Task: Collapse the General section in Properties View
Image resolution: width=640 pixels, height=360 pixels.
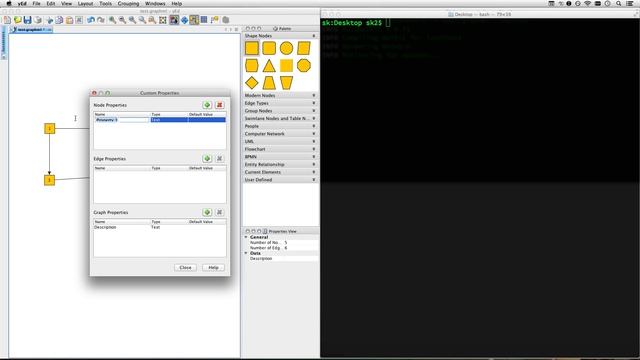Action: [246, 237]
